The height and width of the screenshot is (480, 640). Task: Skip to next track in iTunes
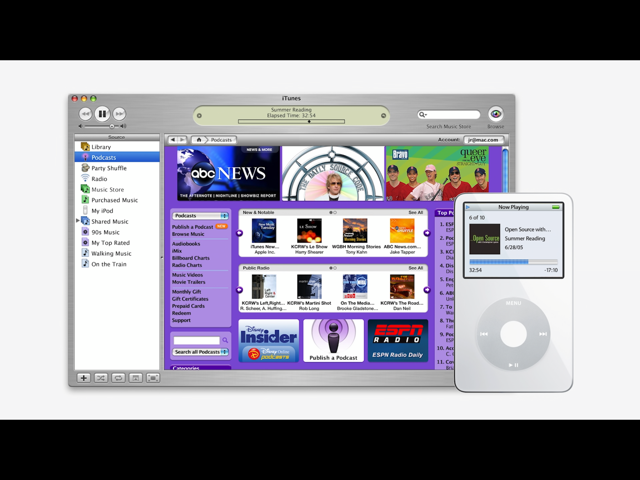(x=119, y=114)
